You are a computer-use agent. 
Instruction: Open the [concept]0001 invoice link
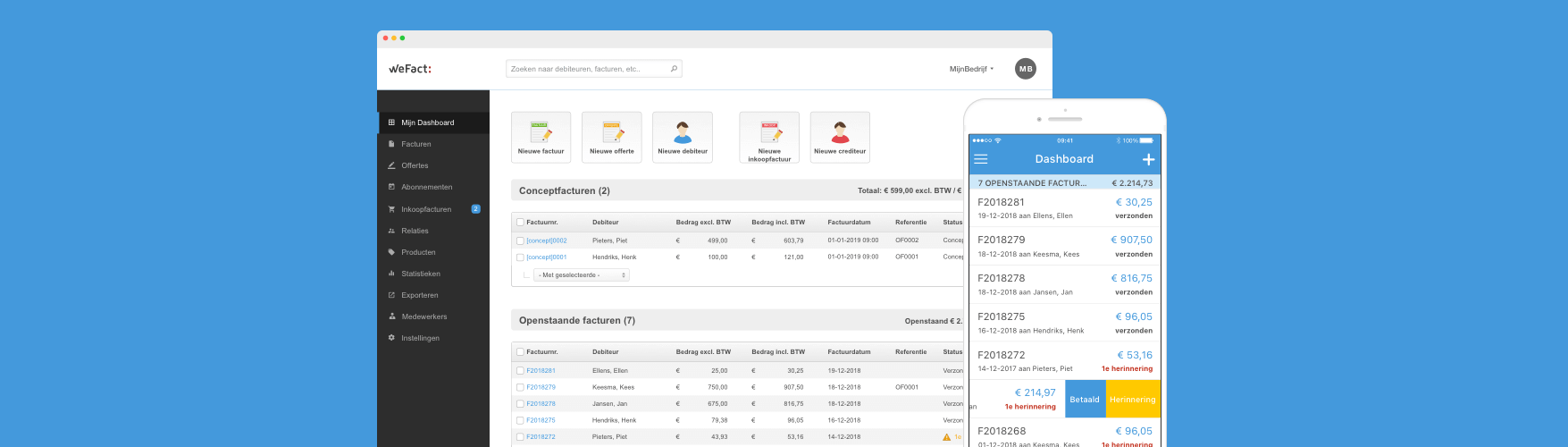pyautogui.click(x=547, y=257)
